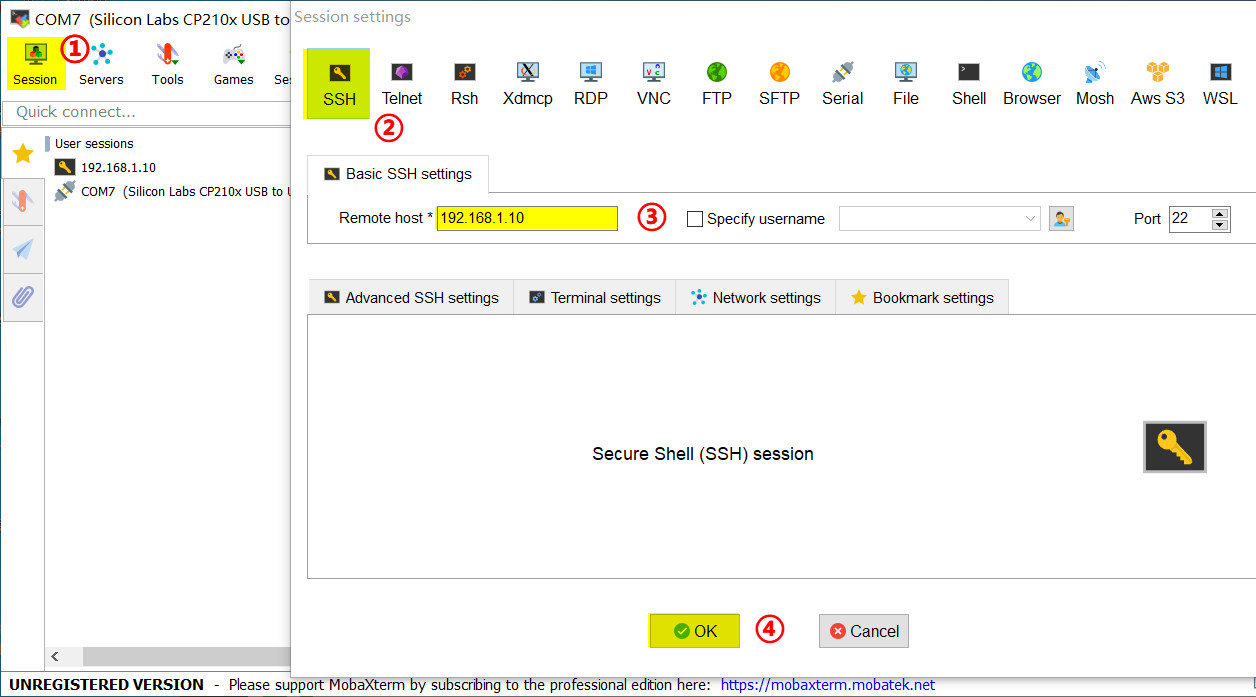Enable the Specify username checkbox

(695, 219)
